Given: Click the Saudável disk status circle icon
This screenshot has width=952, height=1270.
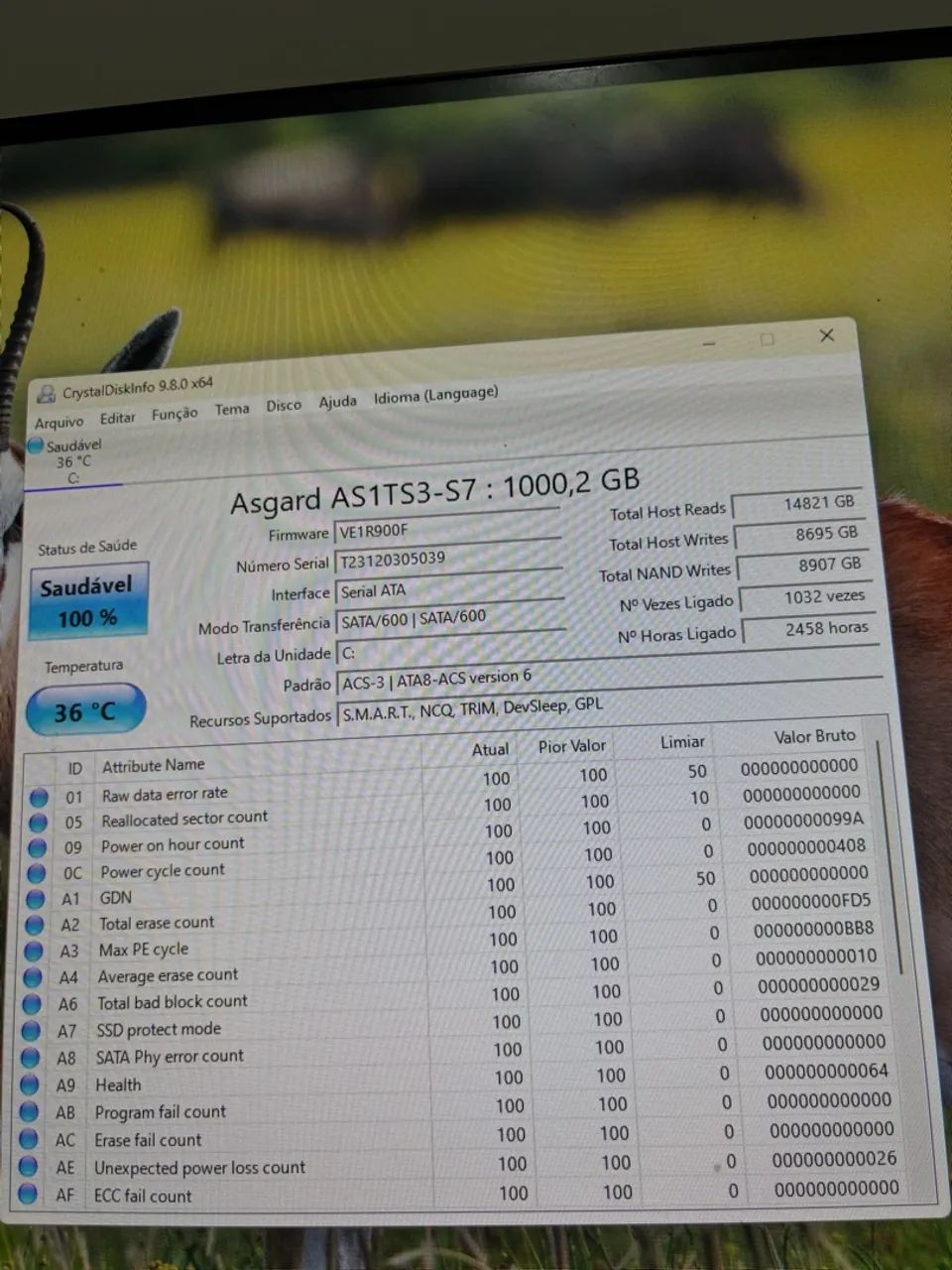Looking at the screenshot, I should pos(36,447).
